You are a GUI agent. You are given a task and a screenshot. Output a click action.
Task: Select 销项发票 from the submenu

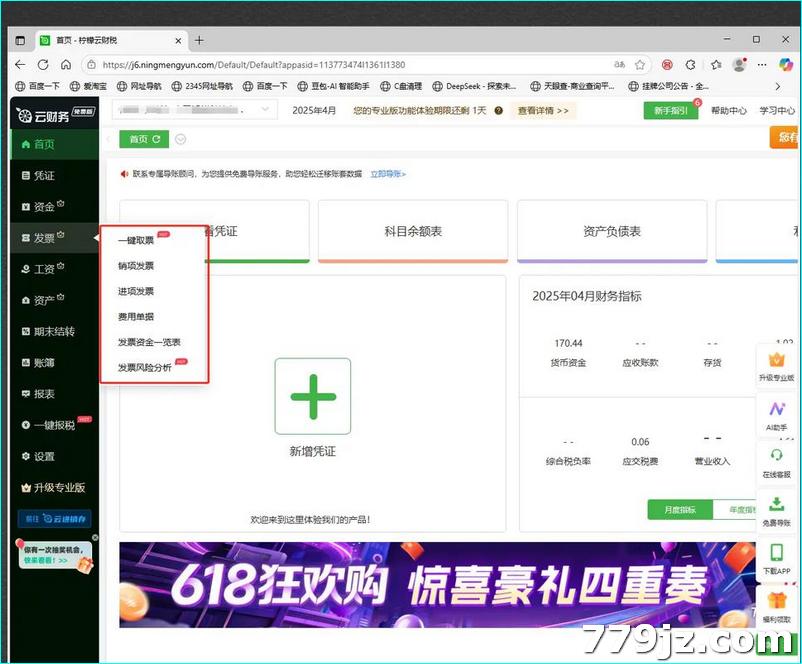136,266
